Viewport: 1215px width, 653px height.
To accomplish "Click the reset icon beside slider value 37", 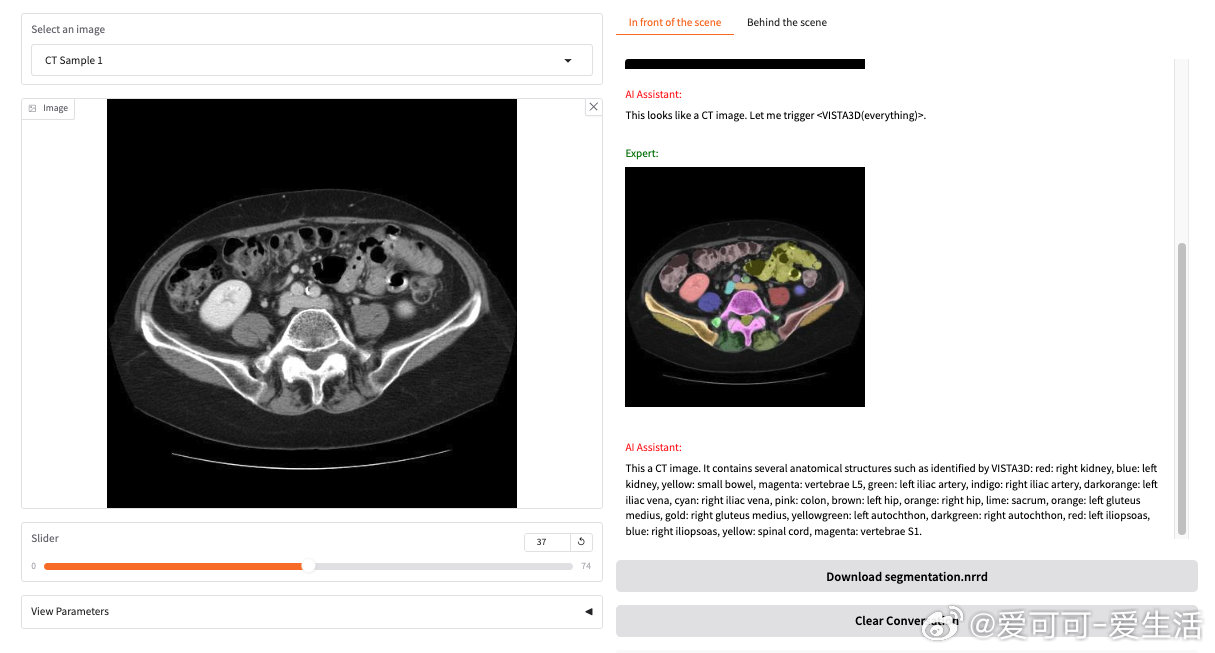I will (x=582, y=542).
